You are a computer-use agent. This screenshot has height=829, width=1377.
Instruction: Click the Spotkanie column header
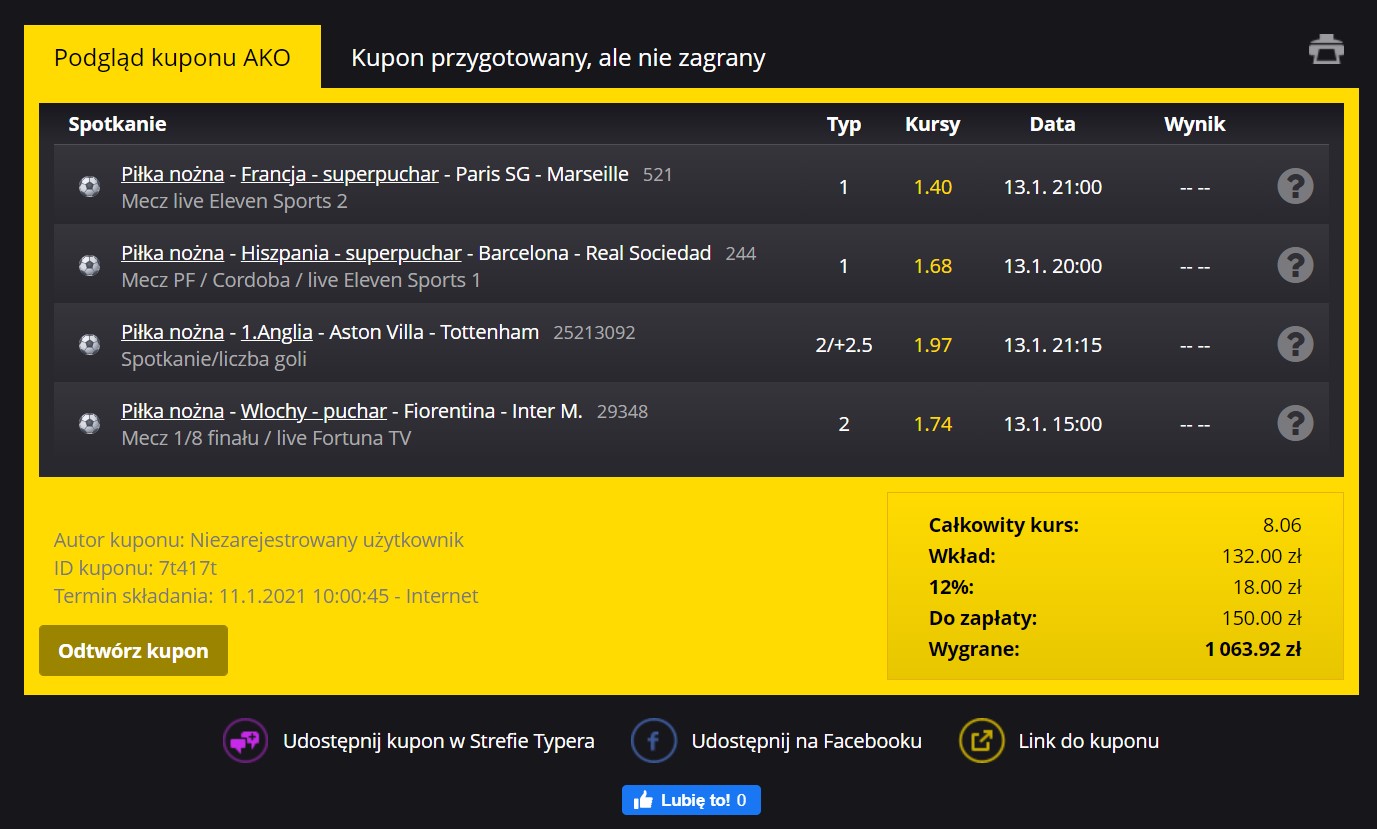click(x=117, y=124)
